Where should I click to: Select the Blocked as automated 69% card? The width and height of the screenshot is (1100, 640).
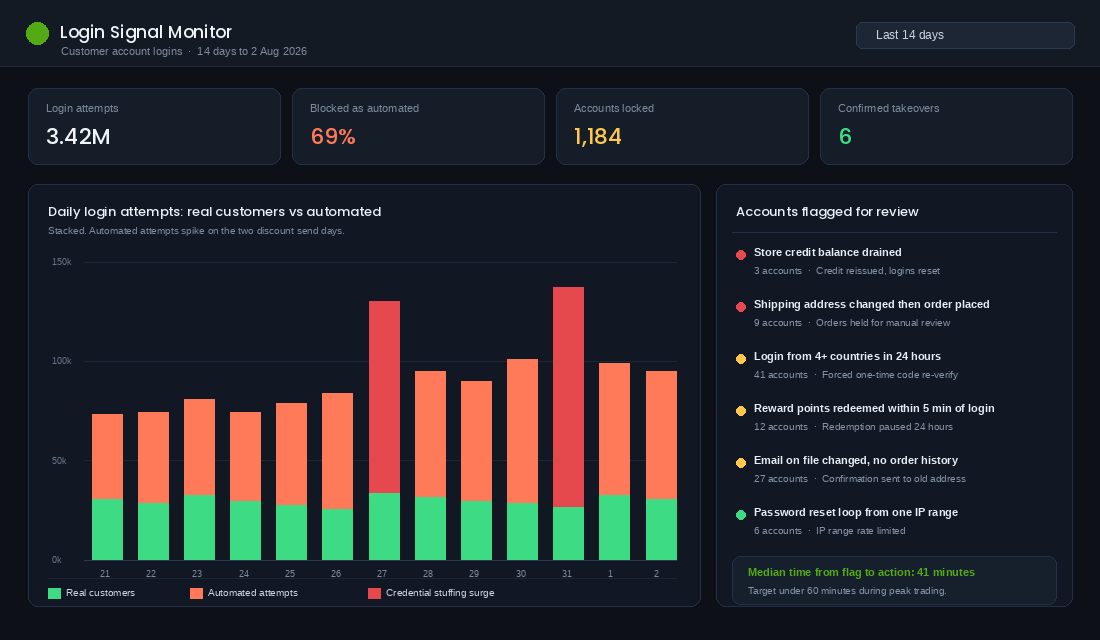(418, 126)
